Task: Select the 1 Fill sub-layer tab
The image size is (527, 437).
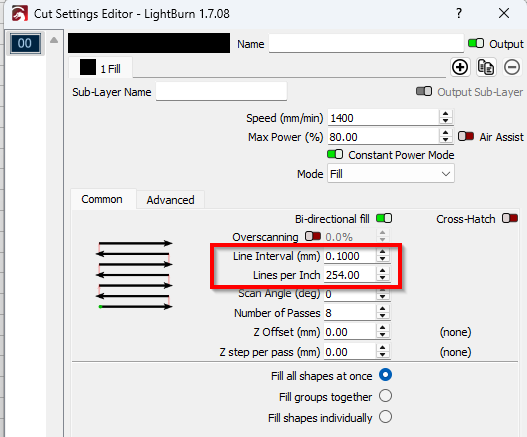Action: [x=100, y=68]
